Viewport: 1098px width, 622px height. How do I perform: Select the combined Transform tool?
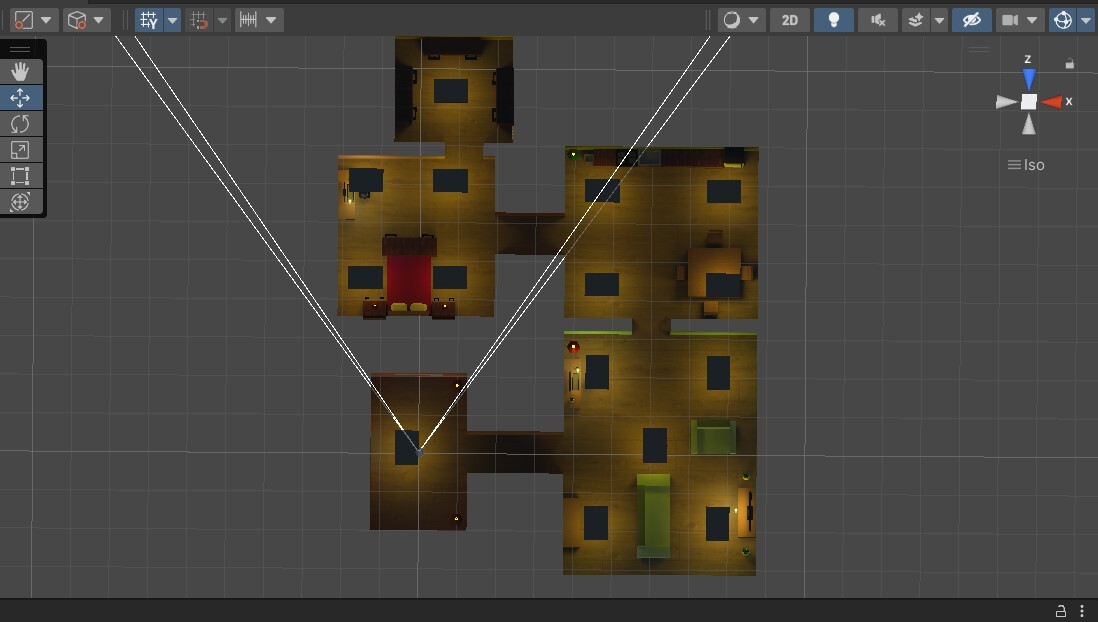[20, 202]
